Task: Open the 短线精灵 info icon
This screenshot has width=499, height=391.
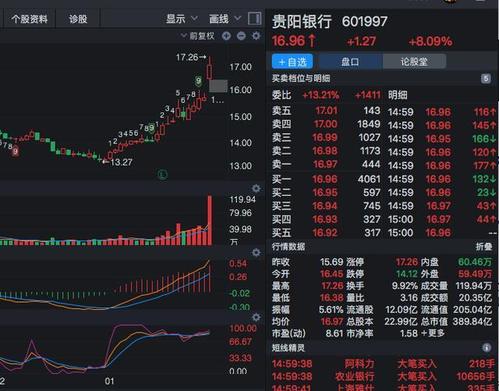Action: [x=486, y=348]
